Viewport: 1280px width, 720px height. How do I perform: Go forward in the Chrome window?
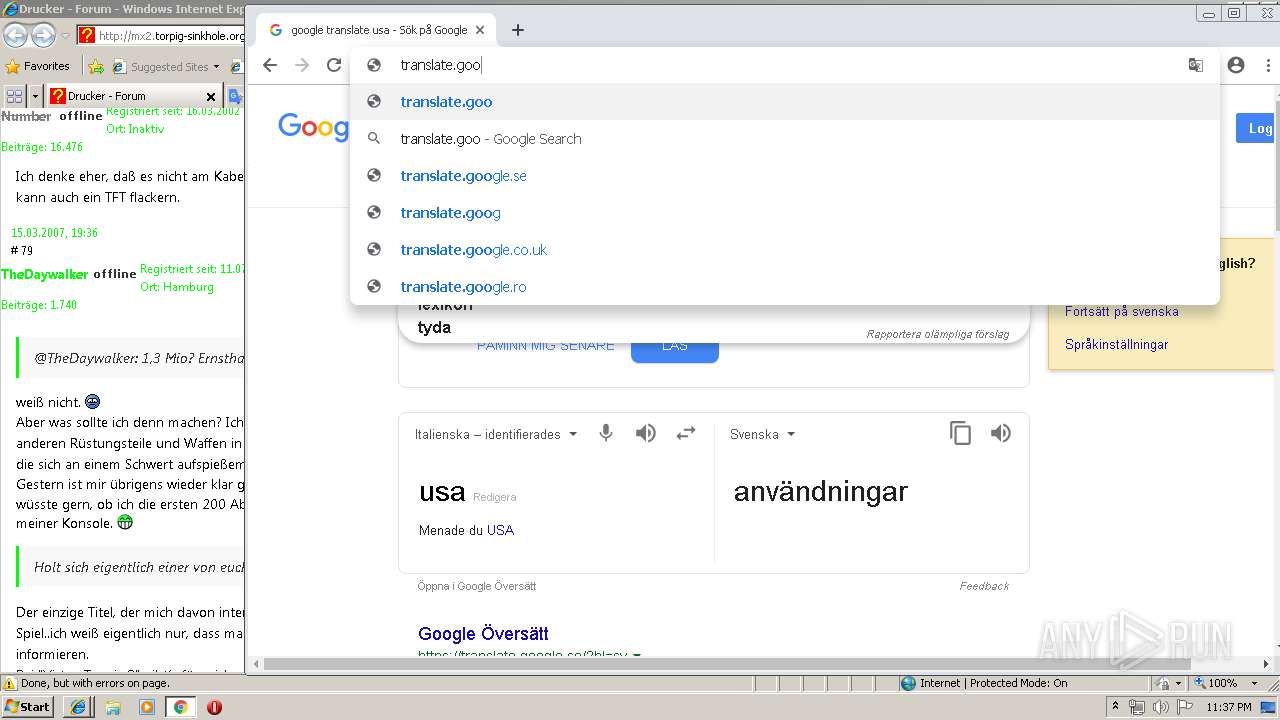(x=302, y=65)
